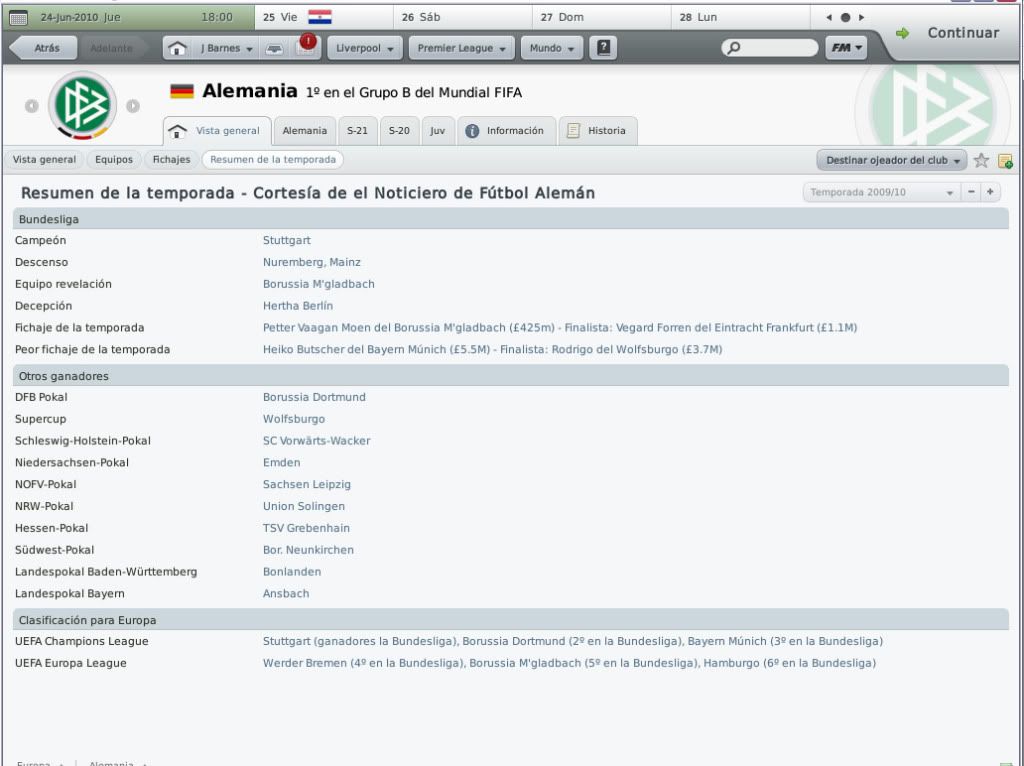Select the Equipos sub-tab
Screen dimensions: 1024x766
click(114, 159)
